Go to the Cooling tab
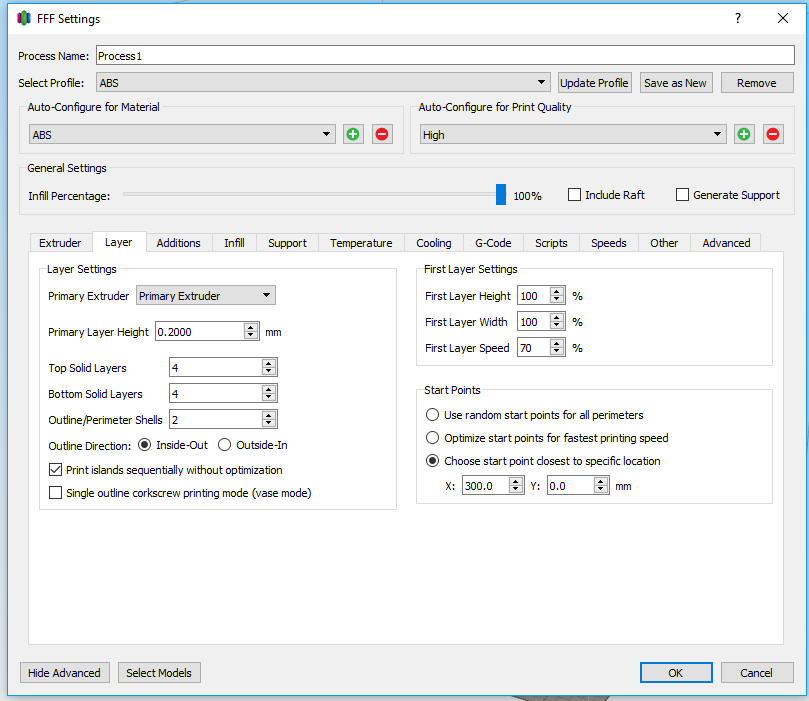Screen dimensions: 809x701 pyautogui.click(x=434, y=243)
